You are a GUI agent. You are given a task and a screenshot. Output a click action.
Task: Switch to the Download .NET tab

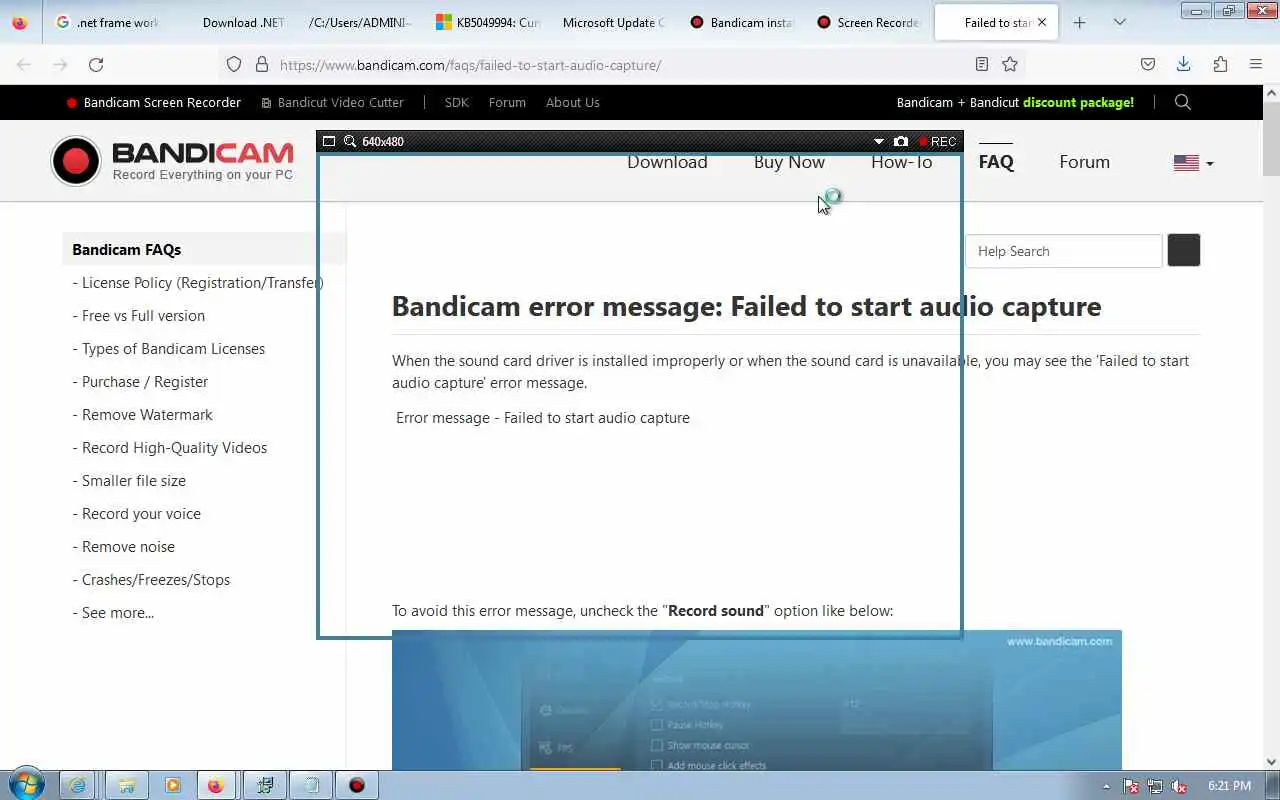tap(234, 22)
